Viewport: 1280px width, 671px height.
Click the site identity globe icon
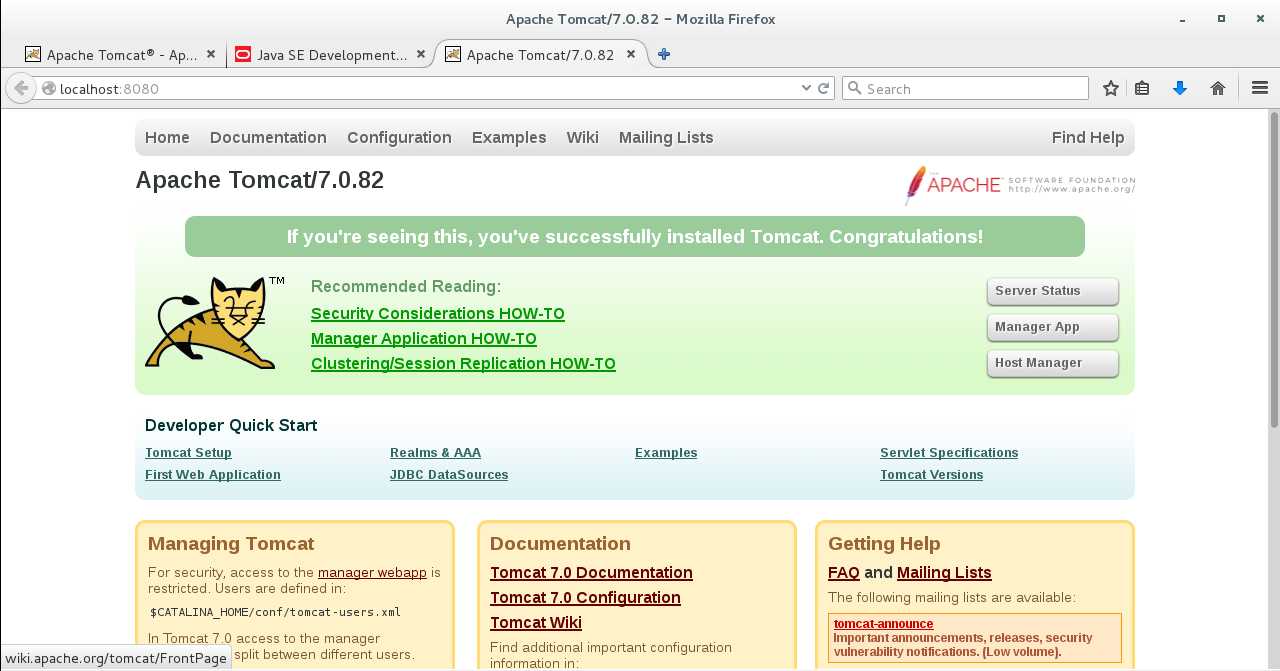(48, 88)
